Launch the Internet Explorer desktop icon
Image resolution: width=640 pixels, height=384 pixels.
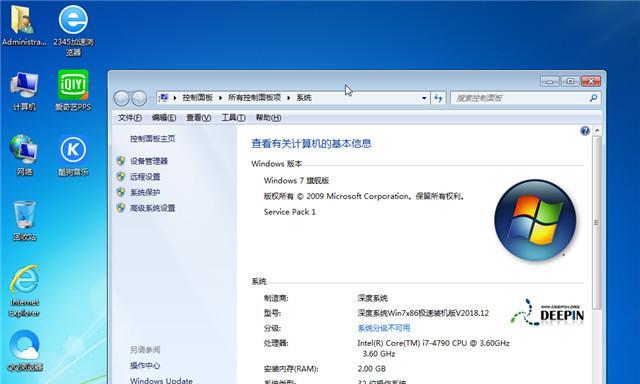[24, 291]
